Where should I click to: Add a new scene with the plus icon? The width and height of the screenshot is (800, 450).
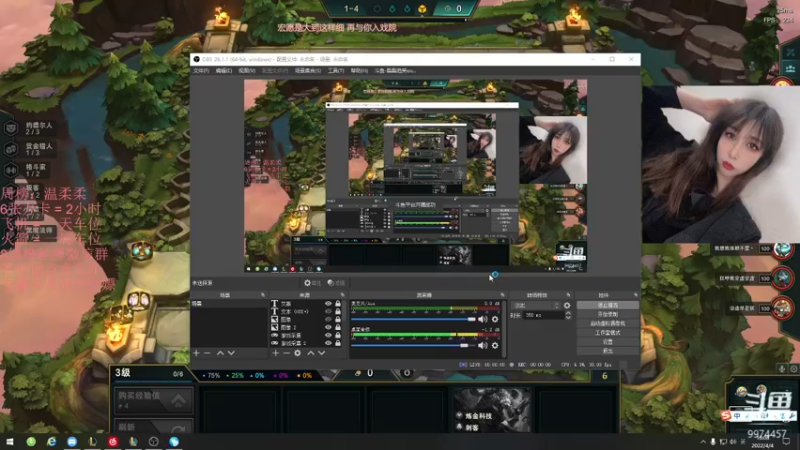196,353
